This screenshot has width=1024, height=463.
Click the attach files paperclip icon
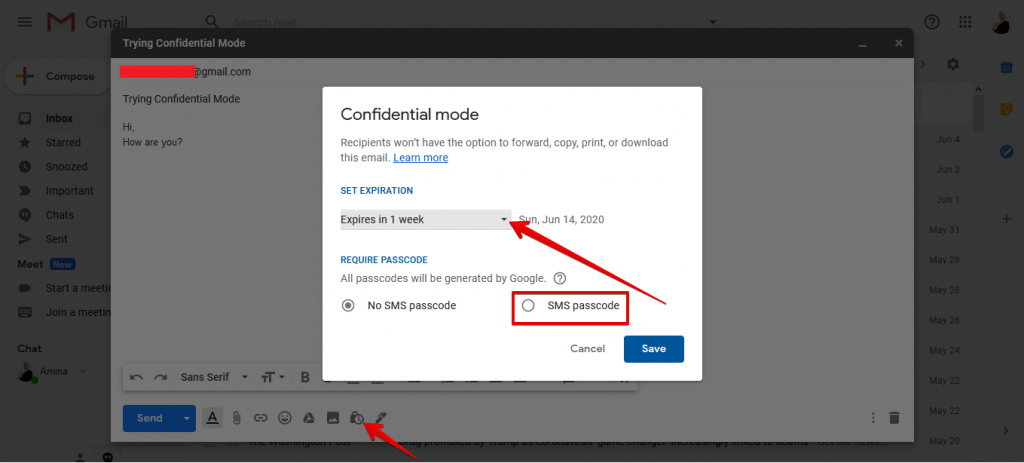237,418
